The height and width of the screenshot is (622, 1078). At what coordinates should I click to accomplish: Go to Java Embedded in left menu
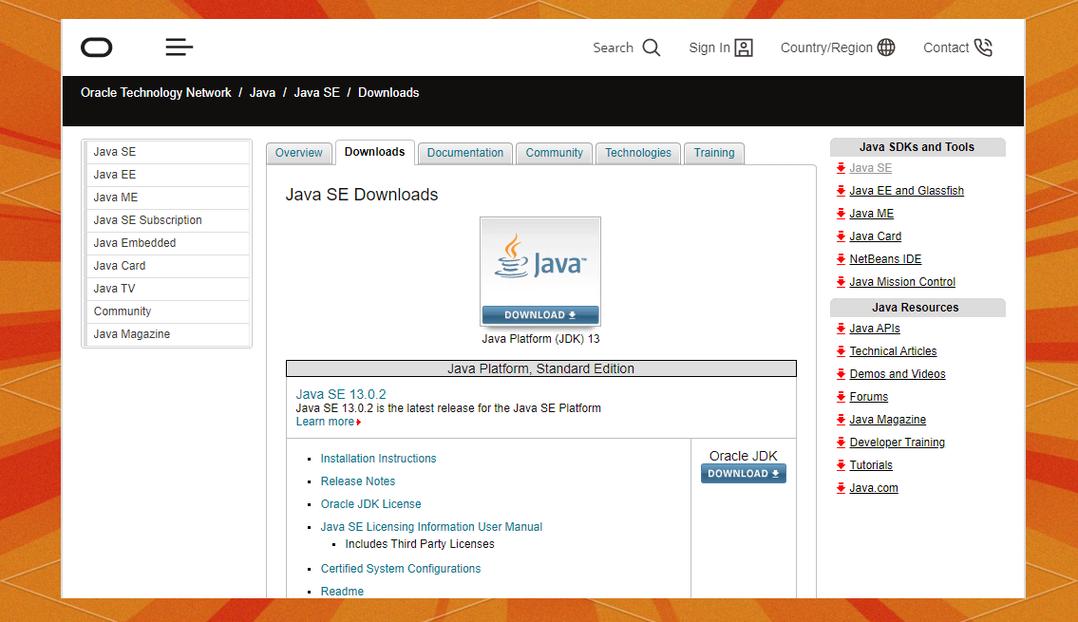pos(135,243)
